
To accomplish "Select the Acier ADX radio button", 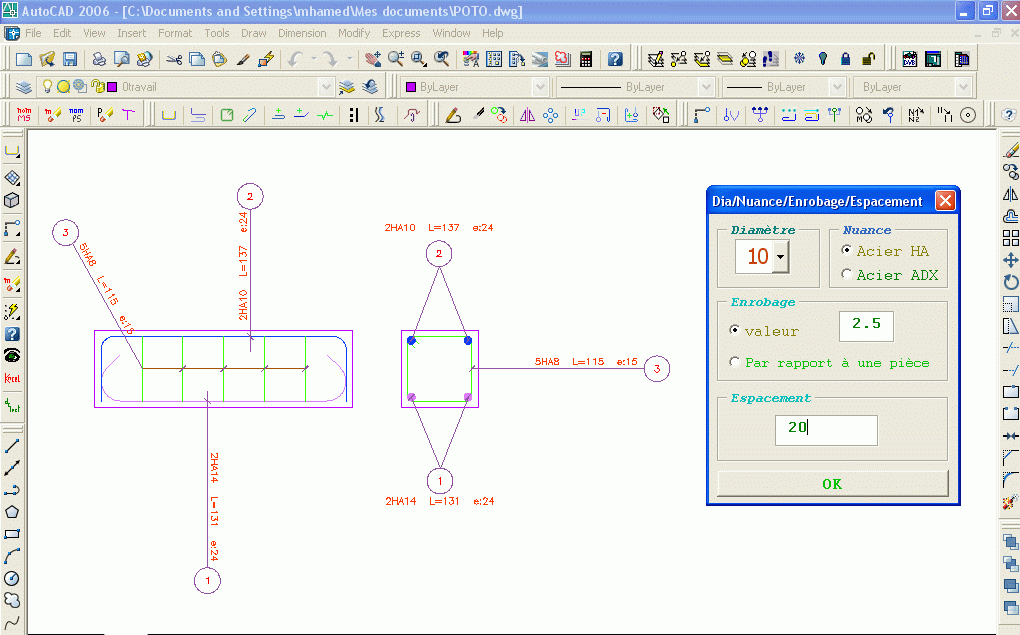I will pyautogui.click(x=847, y=275).
